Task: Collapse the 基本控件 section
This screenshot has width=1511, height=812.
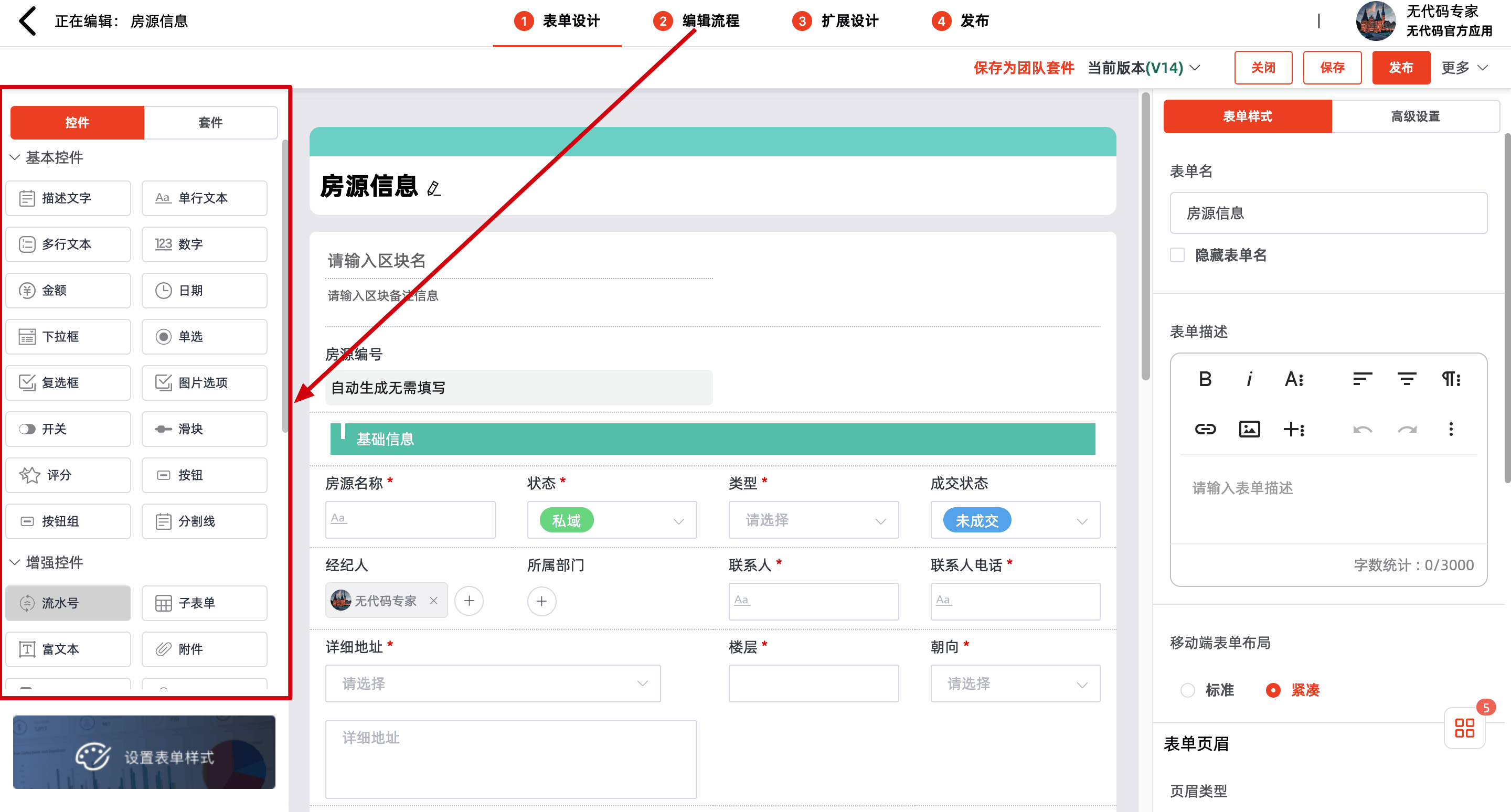Action: 15,157
